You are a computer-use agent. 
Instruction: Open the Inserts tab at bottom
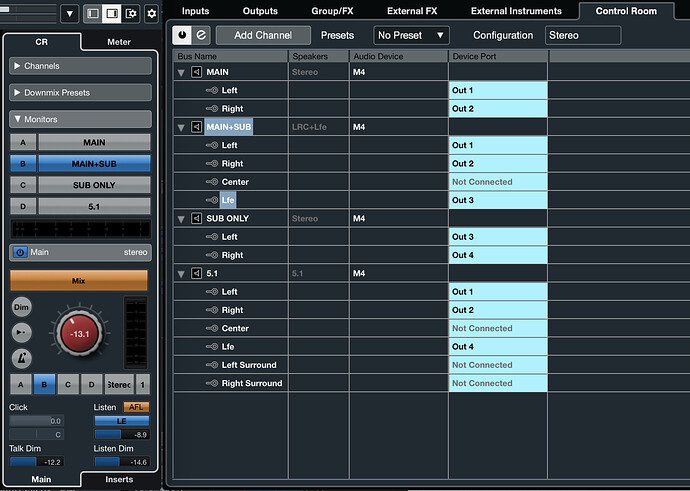click(119, 479)
